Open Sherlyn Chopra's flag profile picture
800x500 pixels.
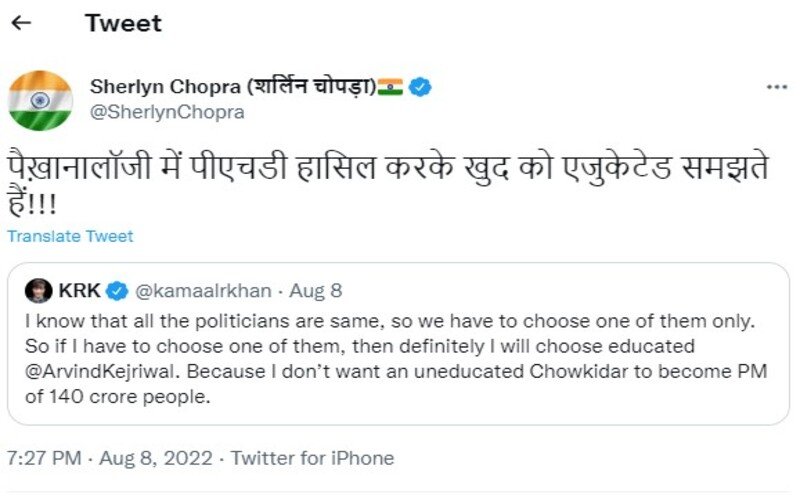[x=40, y=100]
